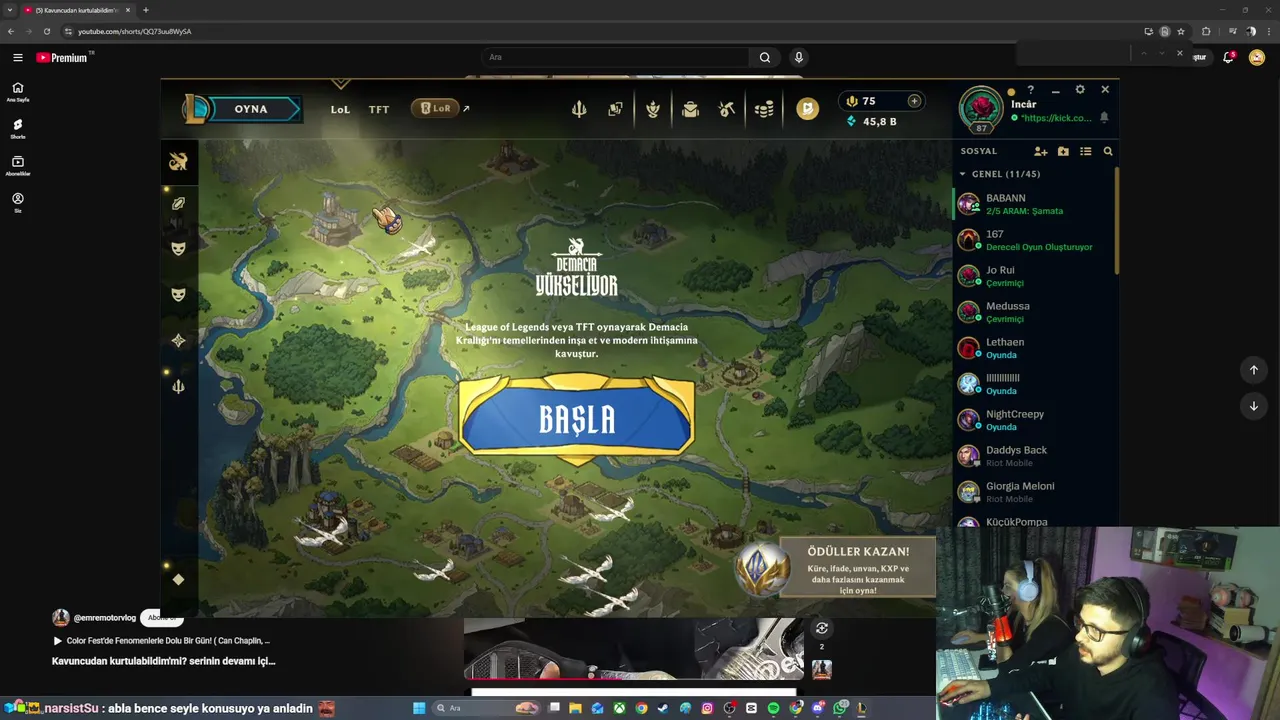Open the Clash trident icon in top bar
Screen dimensions: 1280x720
tap(579, 109)
